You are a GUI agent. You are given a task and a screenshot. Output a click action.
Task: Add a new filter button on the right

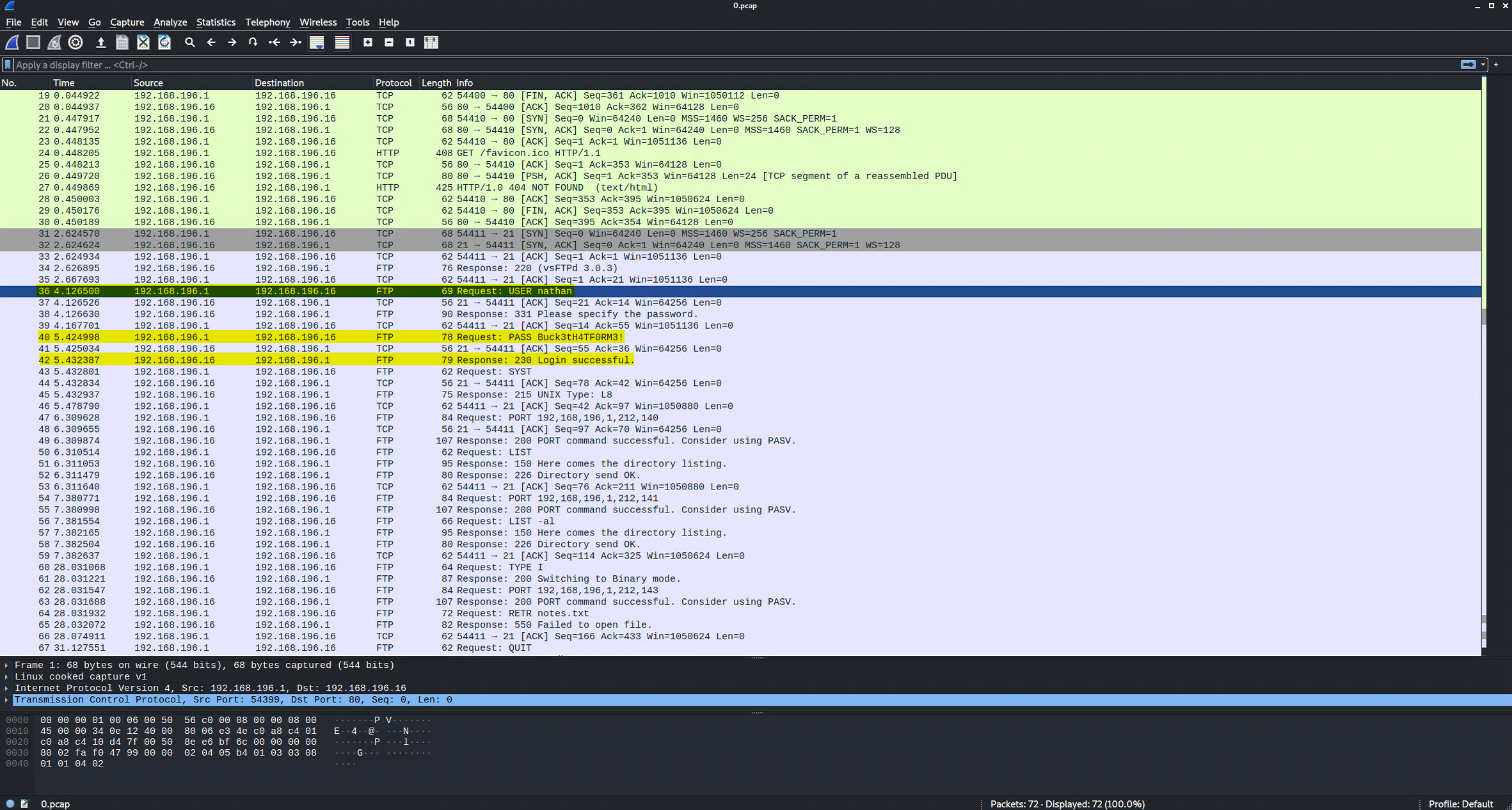[x=1497, y=65]
